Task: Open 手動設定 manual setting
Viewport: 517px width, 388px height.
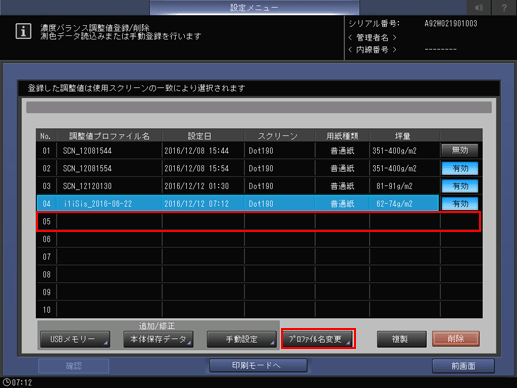Action: click(241, 339)
